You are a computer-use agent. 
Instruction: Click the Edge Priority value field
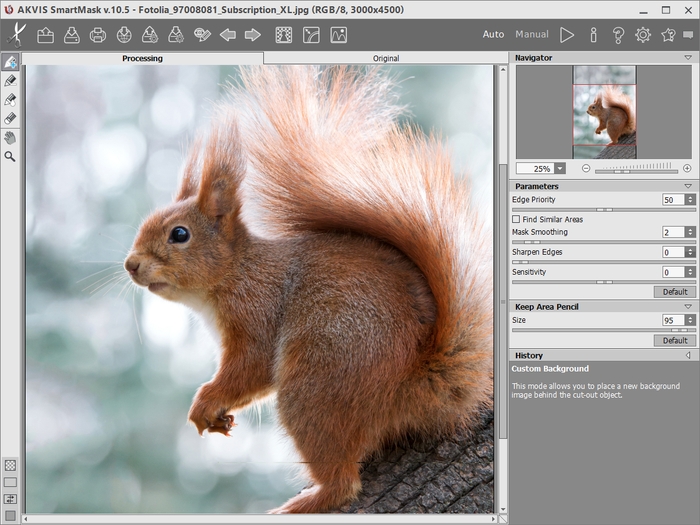674,200
